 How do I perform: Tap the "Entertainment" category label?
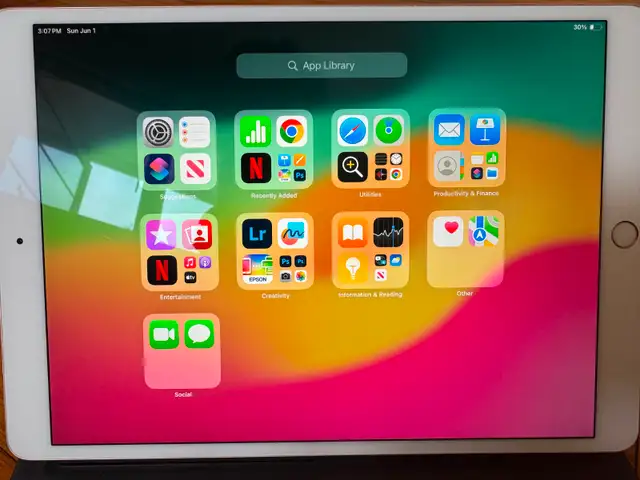pyautogui.click(x=180, y=297)
